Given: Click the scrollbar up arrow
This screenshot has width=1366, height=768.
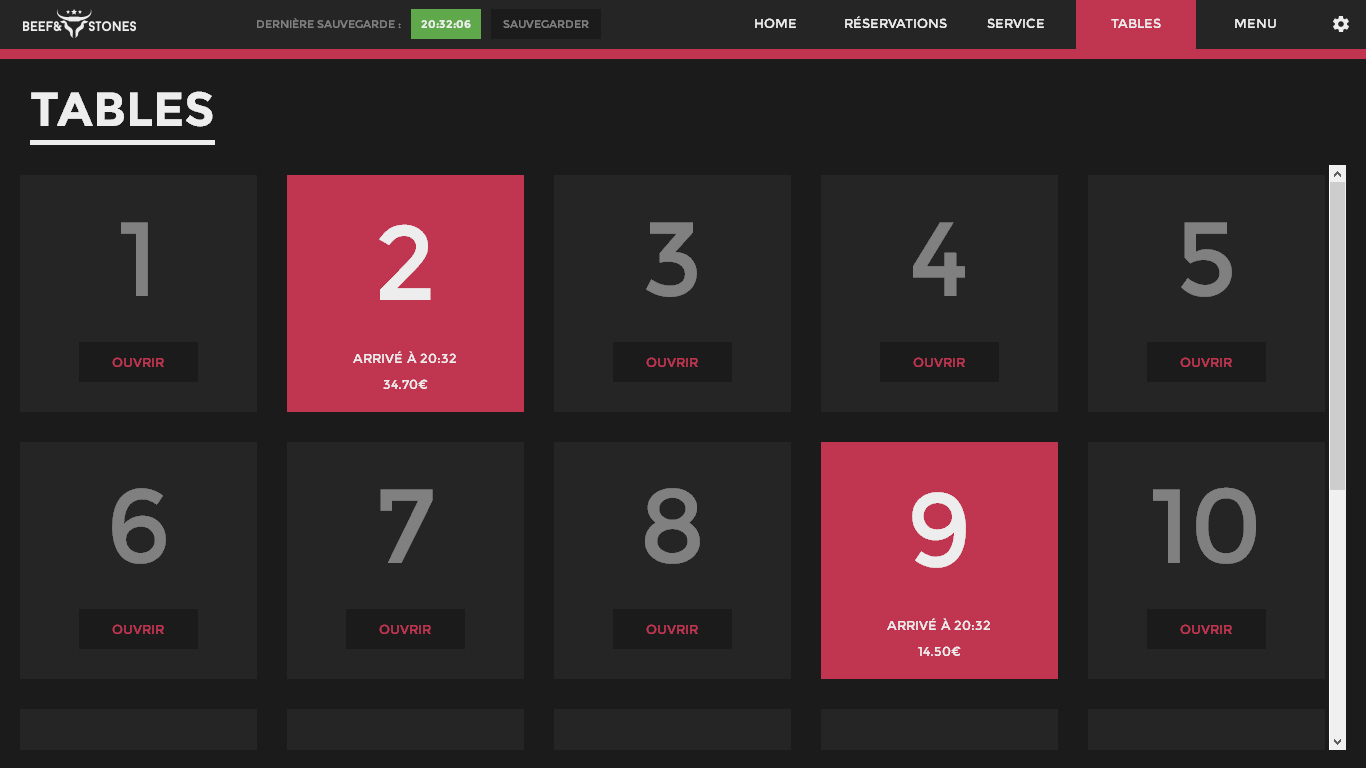Looking at the screenshot, I should 1337,174.
